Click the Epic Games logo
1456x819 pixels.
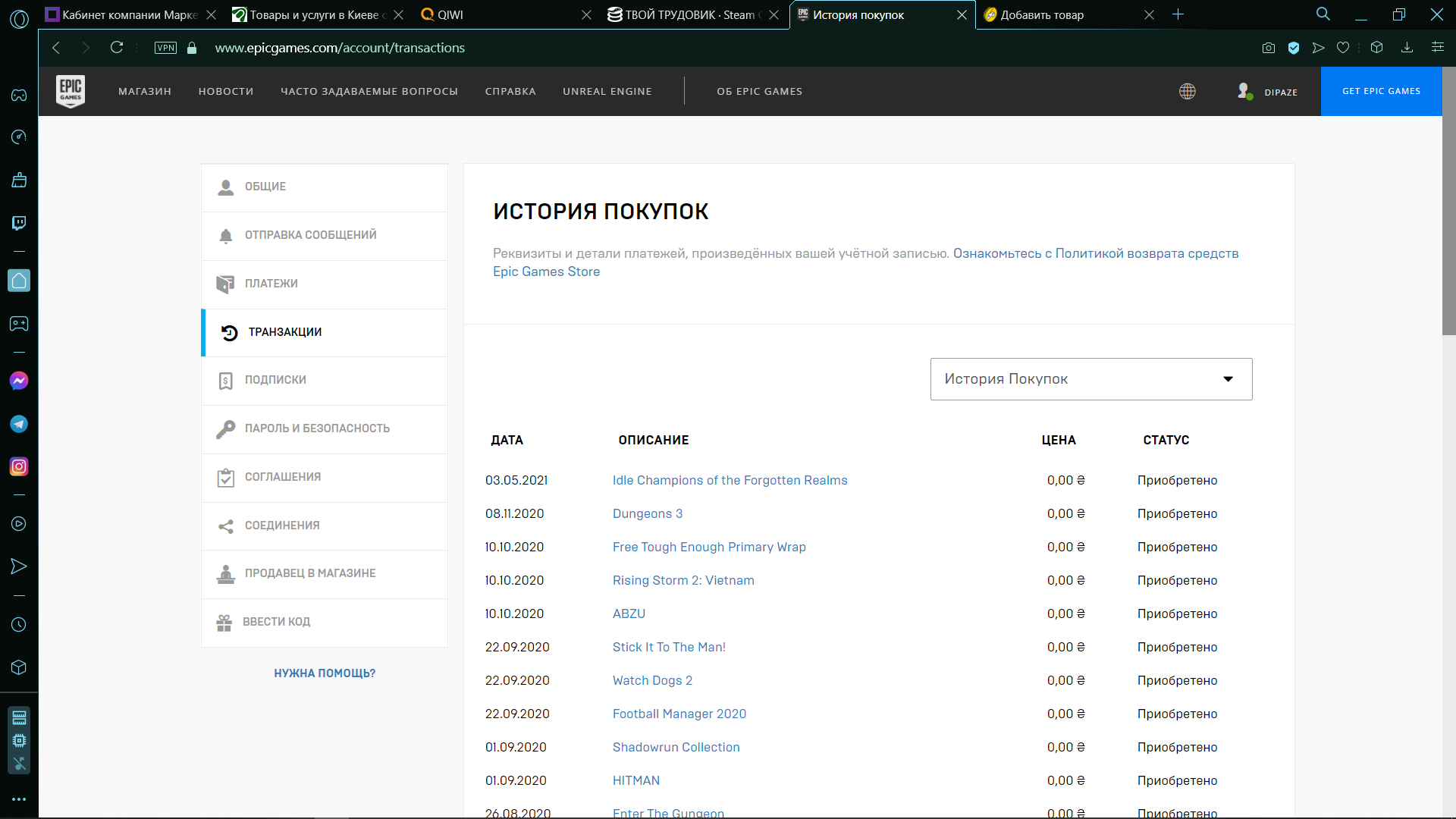[71, 91]
